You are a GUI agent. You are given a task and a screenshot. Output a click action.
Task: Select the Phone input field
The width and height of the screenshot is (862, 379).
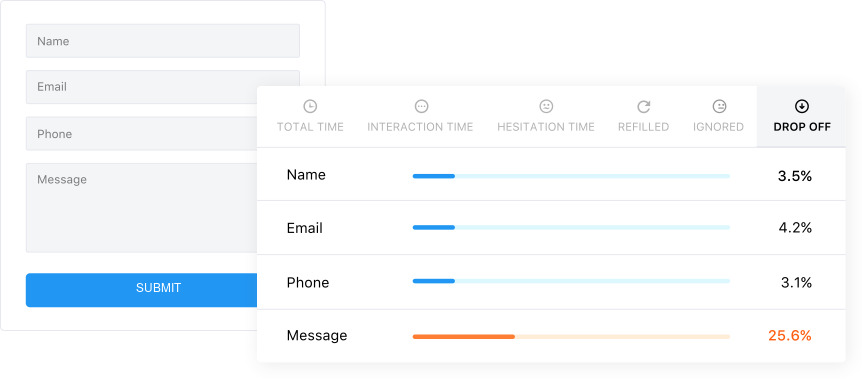141,133
